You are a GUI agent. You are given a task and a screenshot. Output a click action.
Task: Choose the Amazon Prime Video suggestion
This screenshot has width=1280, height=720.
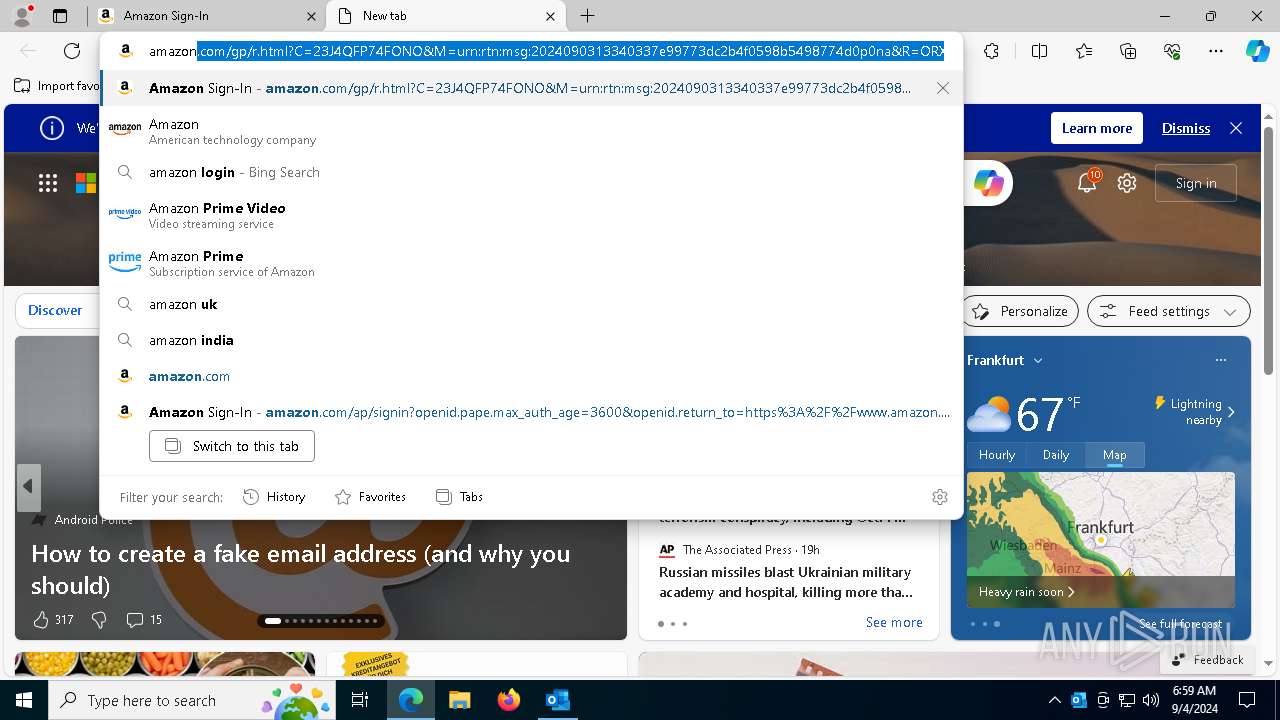(531, 215)
